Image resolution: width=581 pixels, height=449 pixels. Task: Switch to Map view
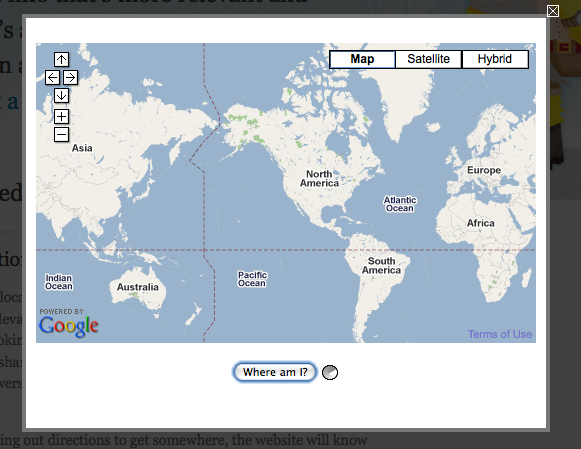(x=362, y=59)
